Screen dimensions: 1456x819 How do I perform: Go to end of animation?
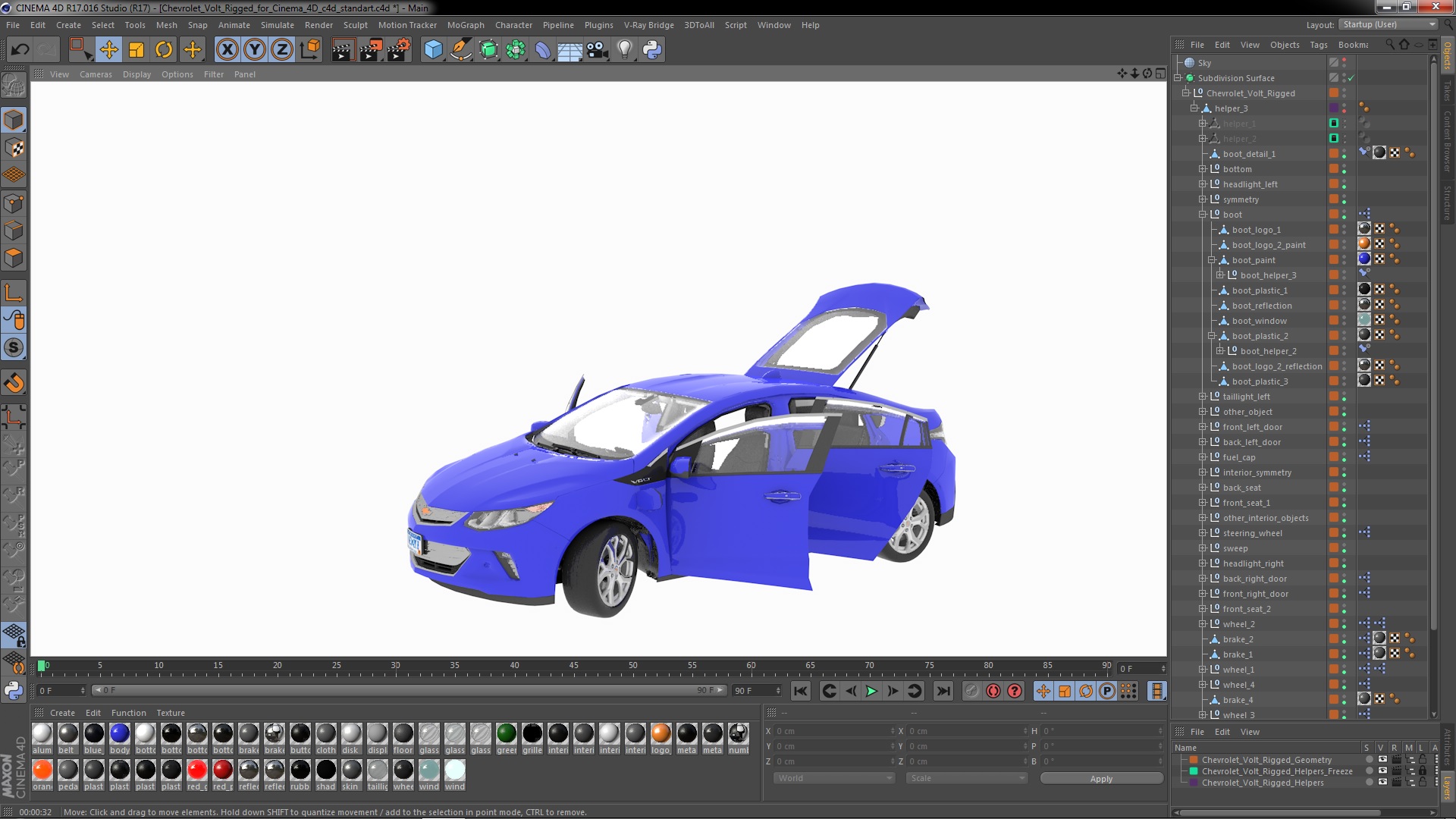click(x=943, y=691)
